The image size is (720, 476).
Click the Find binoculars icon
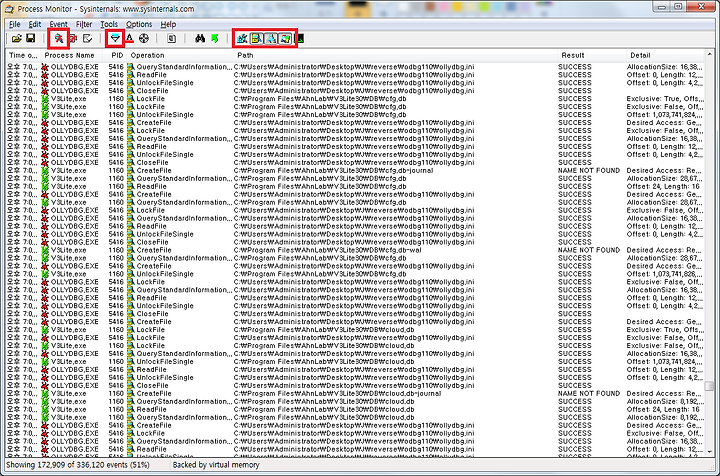(200, 39)
